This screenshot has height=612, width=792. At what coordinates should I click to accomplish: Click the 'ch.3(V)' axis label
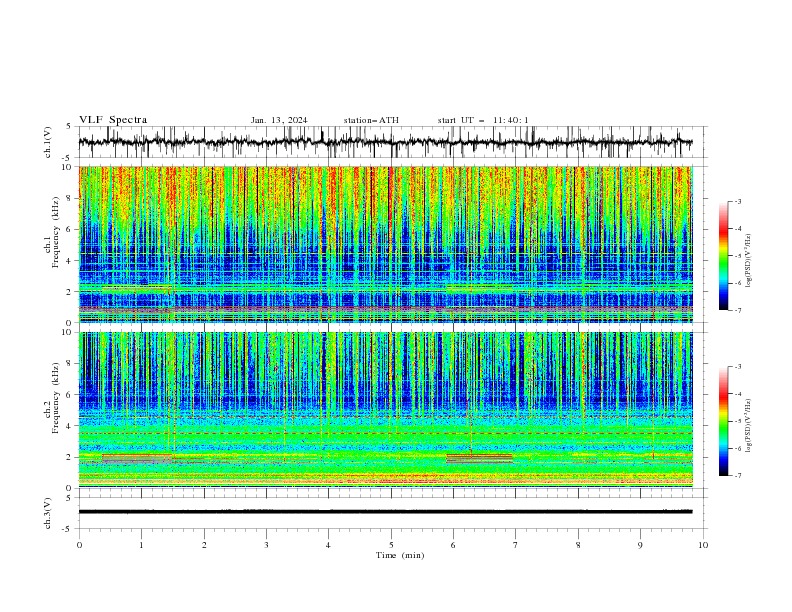click(x=48, y=514)
